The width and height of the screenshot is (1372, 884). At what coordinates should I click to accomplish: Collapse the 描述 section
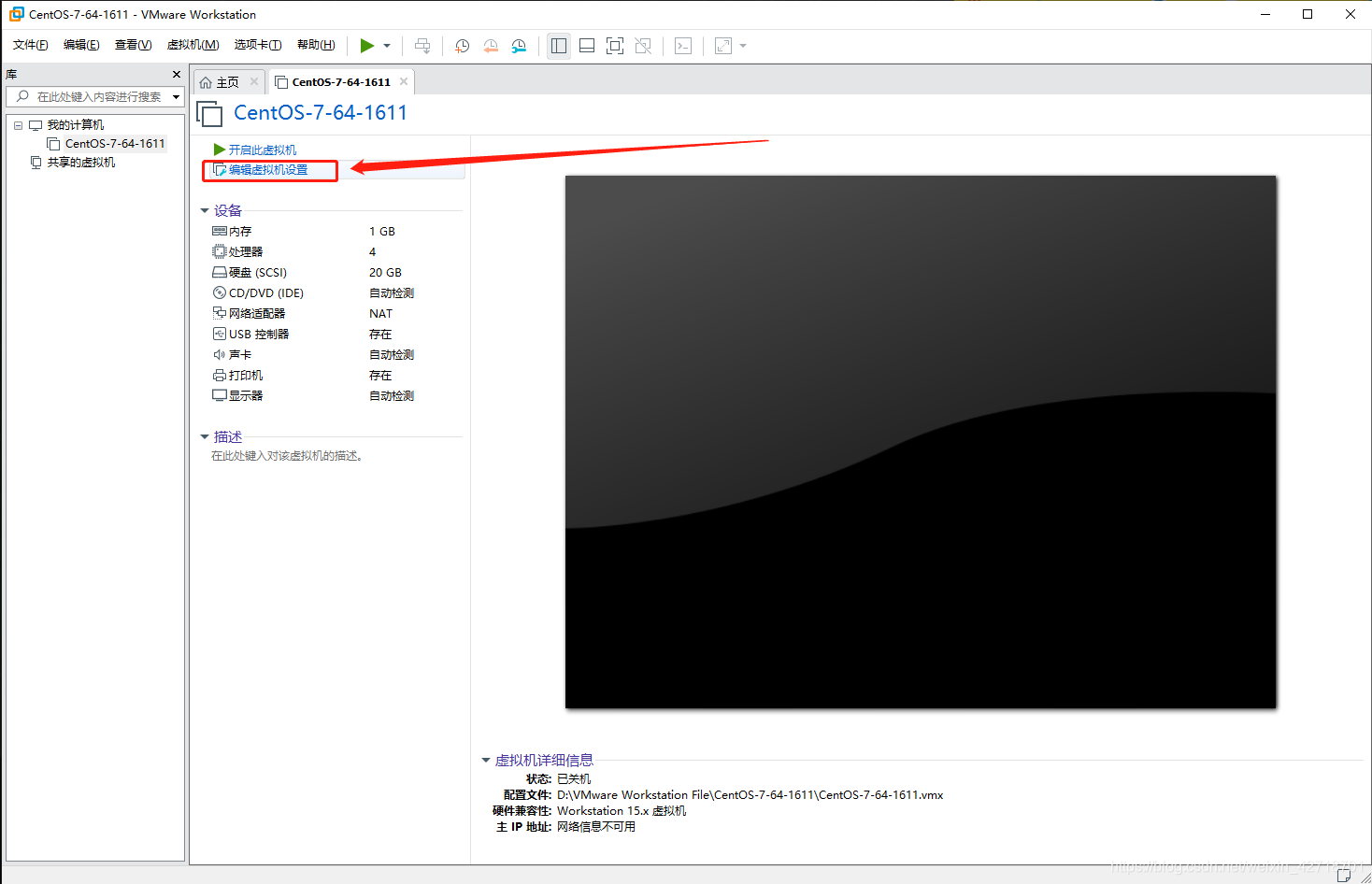205,437
